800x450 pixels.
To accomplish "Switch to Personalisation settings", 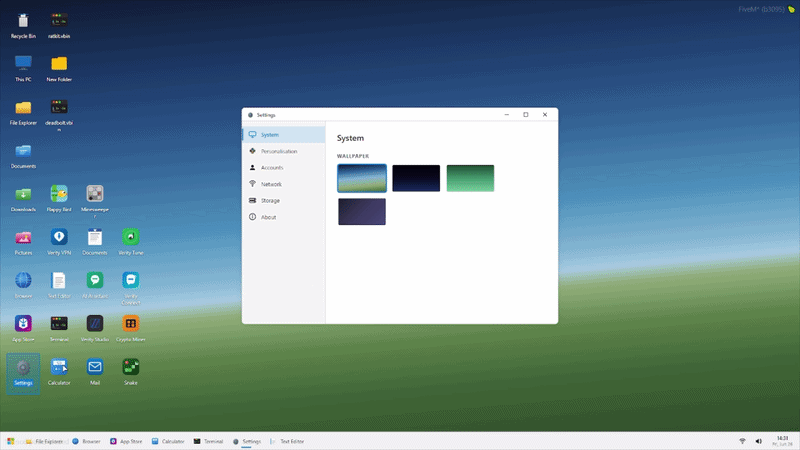I will point(284,151).
